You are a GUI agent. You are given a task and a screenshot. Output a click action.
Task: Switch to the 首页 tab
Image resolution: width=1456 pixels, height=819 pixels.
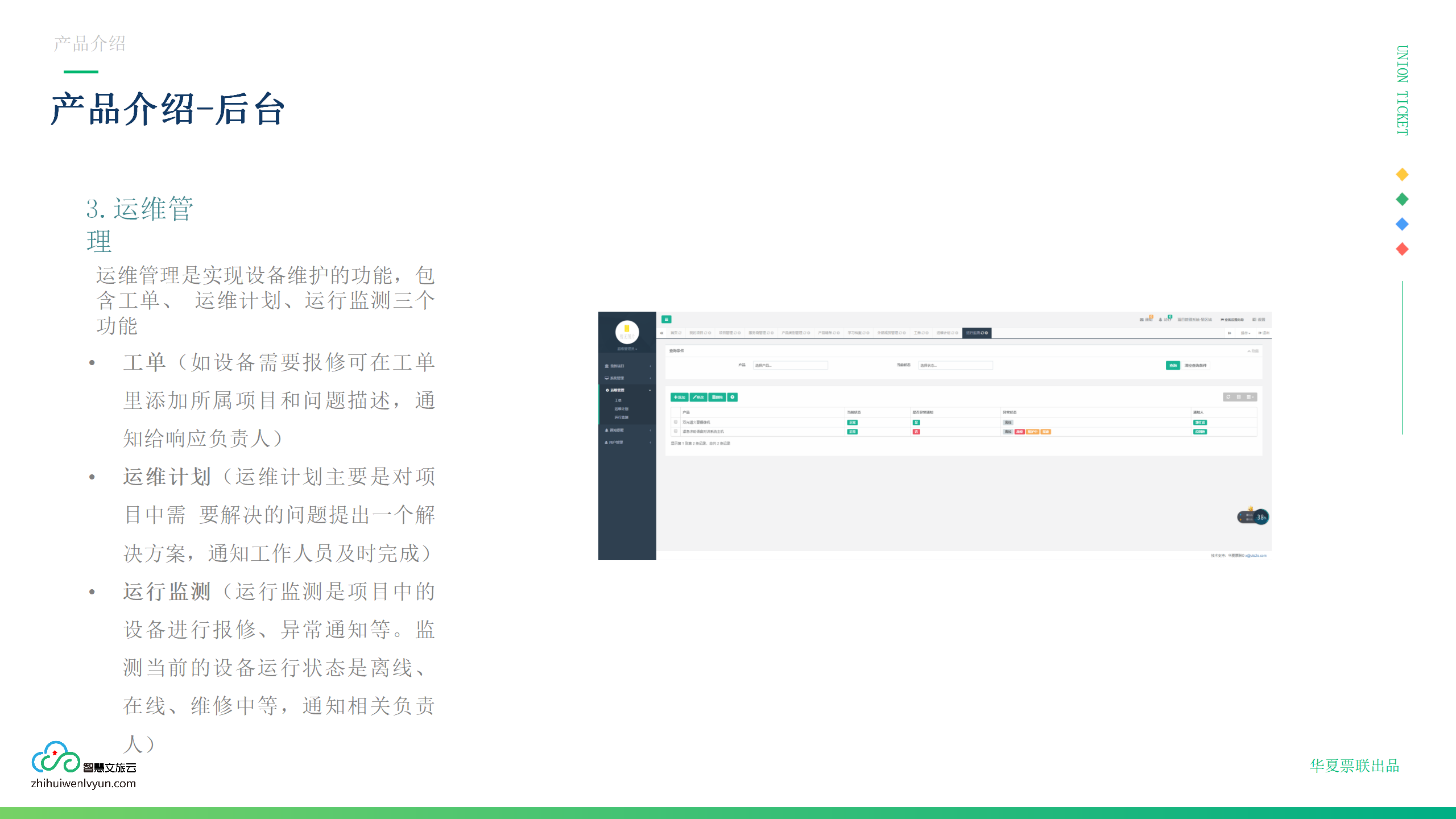[x=676, y=333]
